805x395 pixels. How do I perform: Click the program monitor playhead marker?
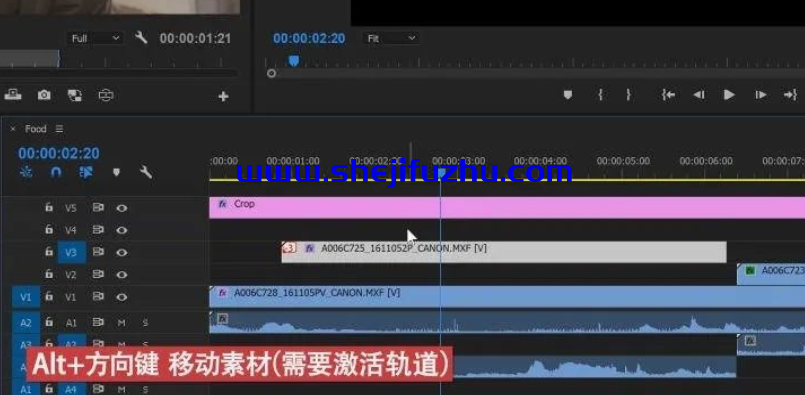click(x=294, y=61)
